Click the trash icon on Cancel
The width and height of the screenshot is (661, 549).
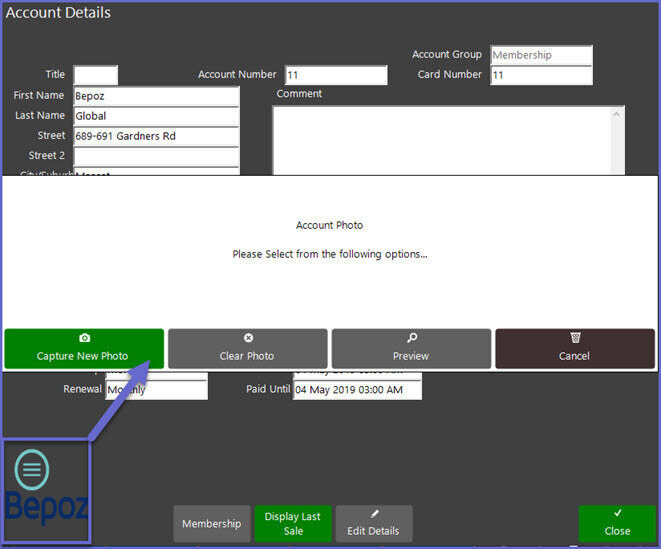click(x=575, y=339)
